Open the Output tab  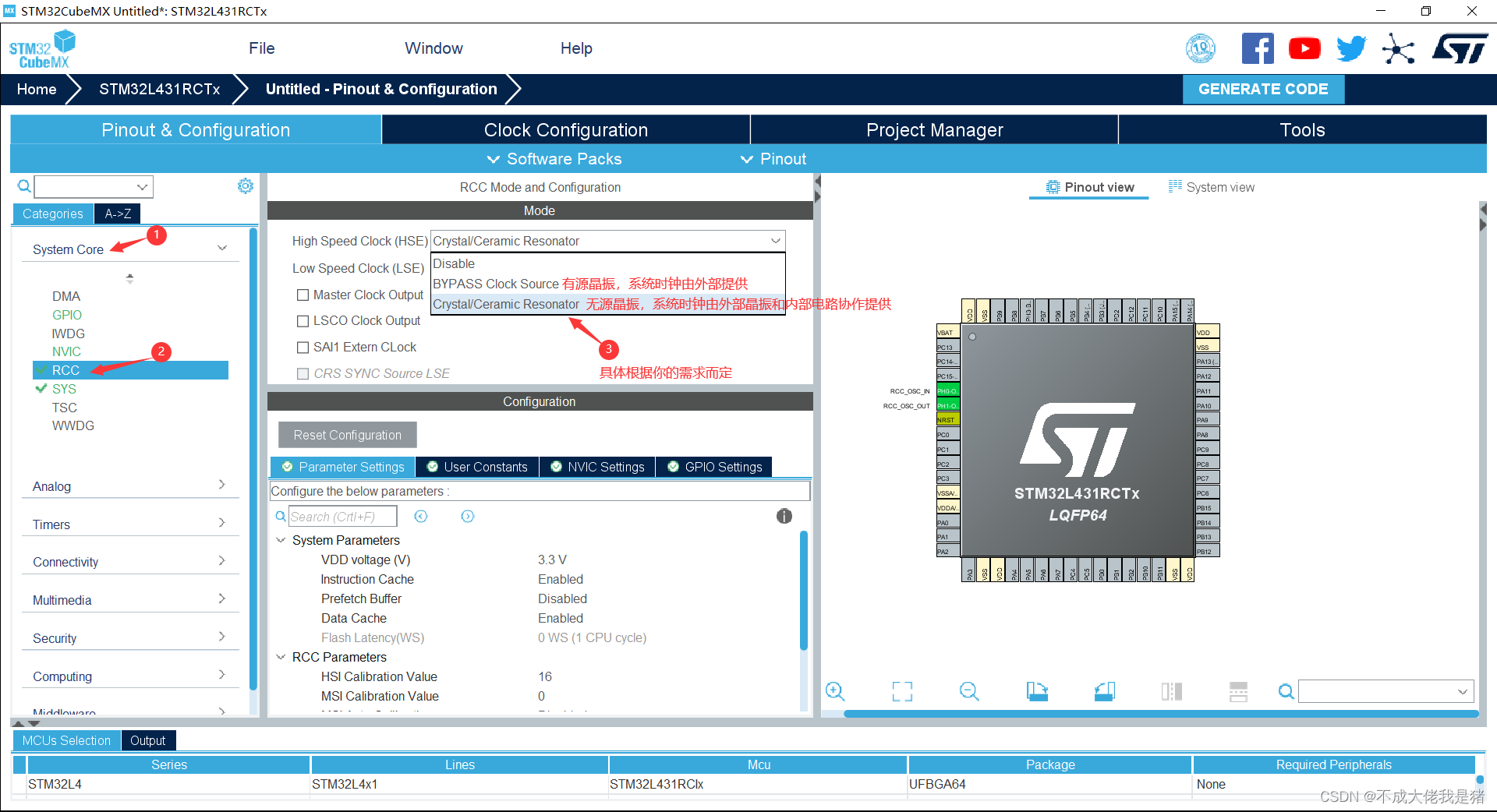(148, 740)
